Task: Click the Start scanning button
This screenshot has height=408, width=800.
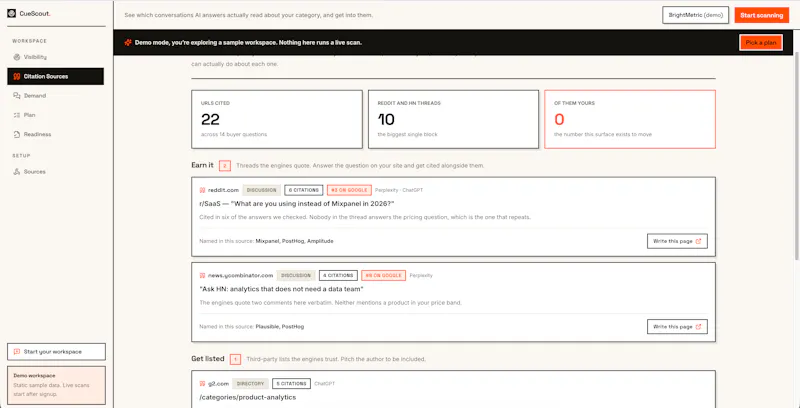Action: [761, 15]
